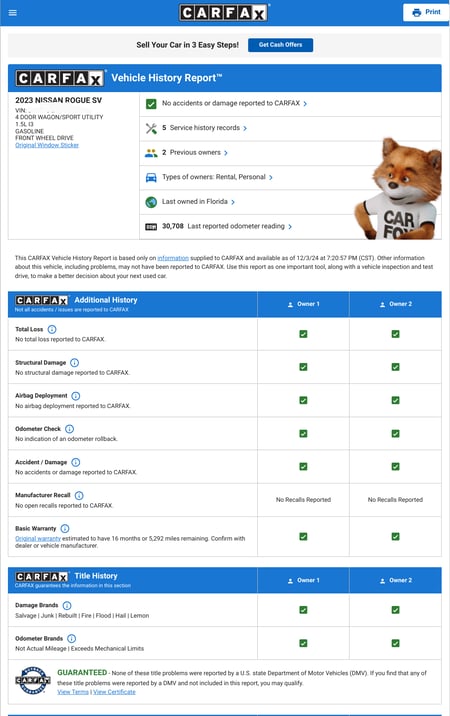Expand the Service history records chevron

pyautogui.click(x=245, y=128)
